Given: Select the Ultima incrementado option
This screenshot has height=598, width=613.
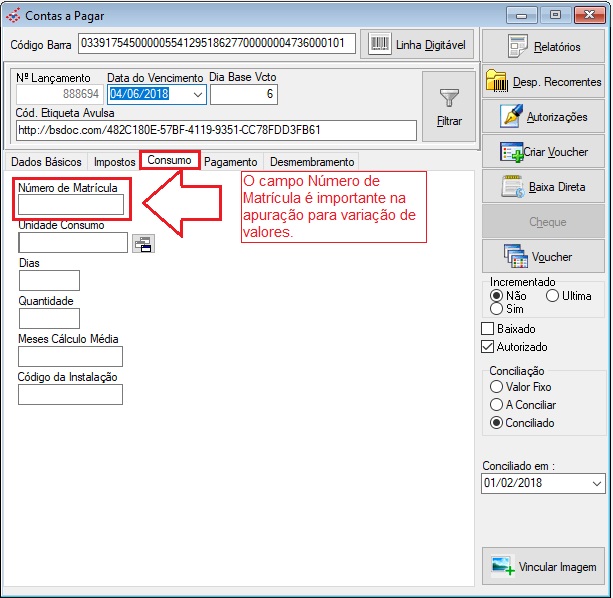Looking at the screenshot, I should tap(552, 296).
